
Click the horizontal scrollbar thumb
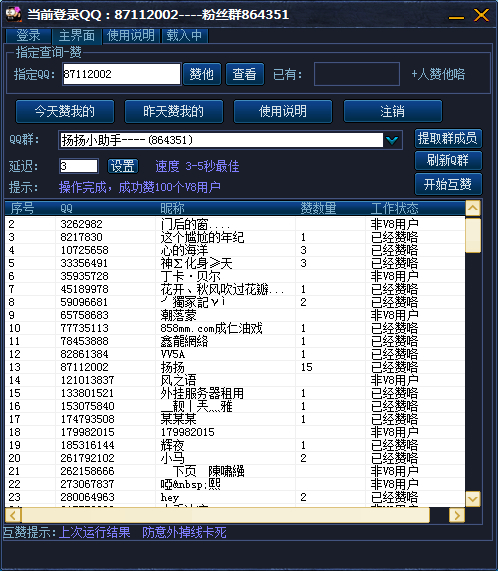point(226,515)
